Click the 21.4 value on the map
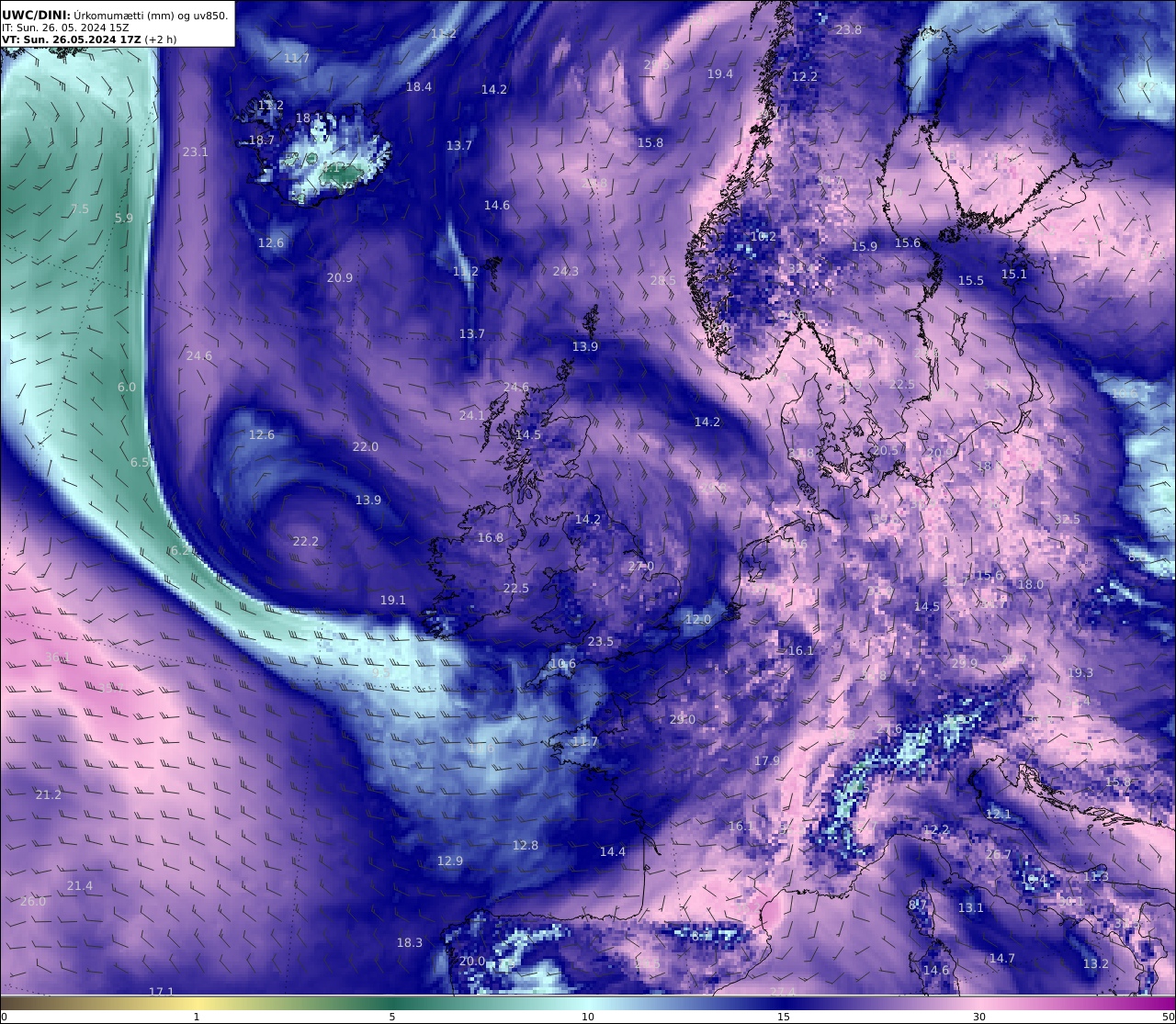Screen dimensions: 1176x1024 80,886
